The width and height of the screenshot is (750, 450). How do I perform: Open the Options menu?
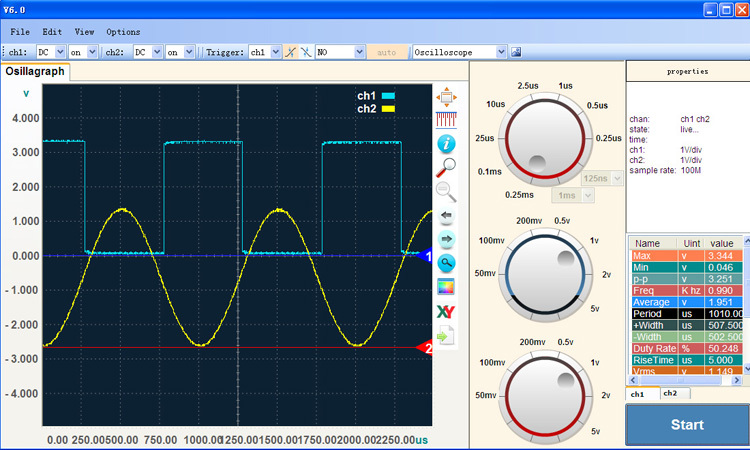tap(123, 32)
